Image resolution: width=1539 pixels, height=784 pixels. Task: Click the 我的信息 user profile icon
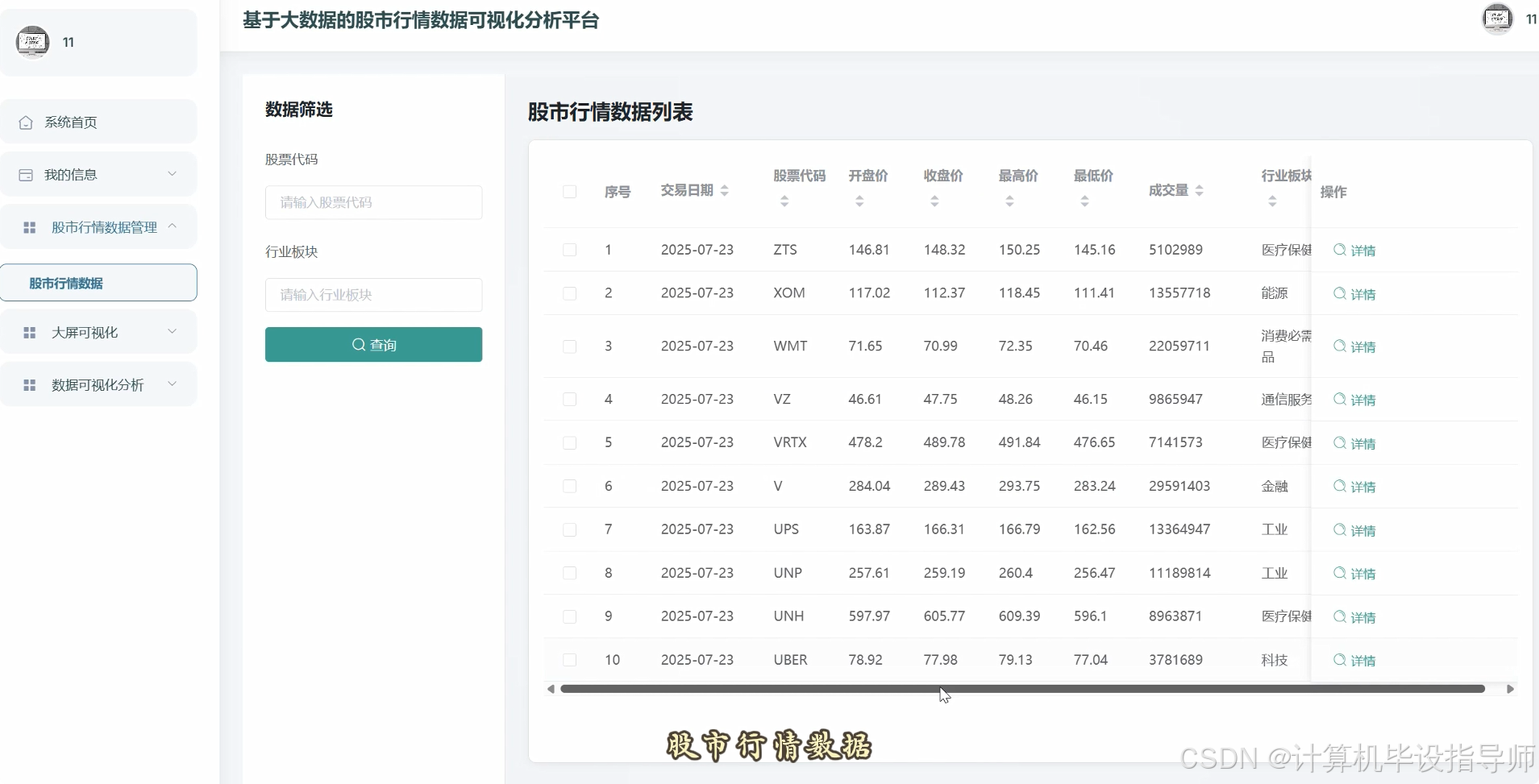pos(25,174)
